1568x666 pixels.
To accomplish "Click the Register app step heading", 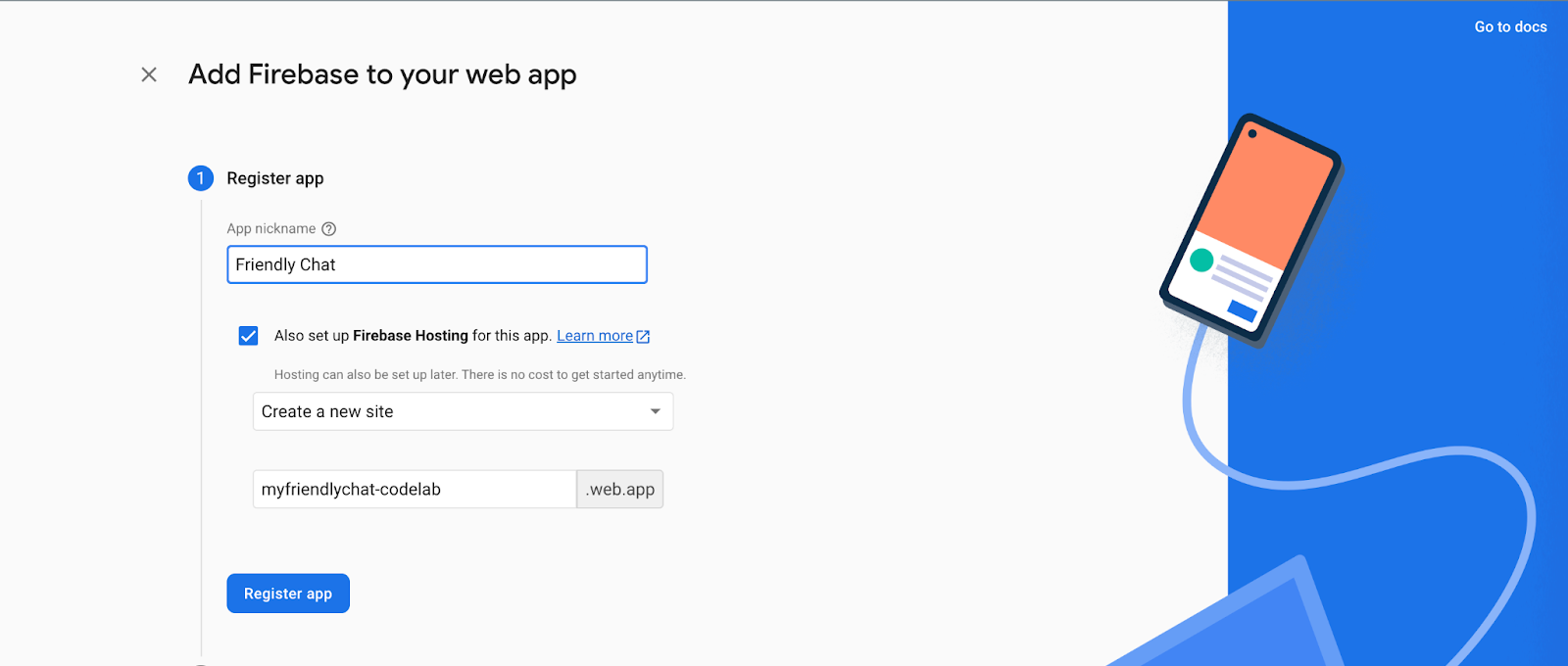I will pos(274,177).
